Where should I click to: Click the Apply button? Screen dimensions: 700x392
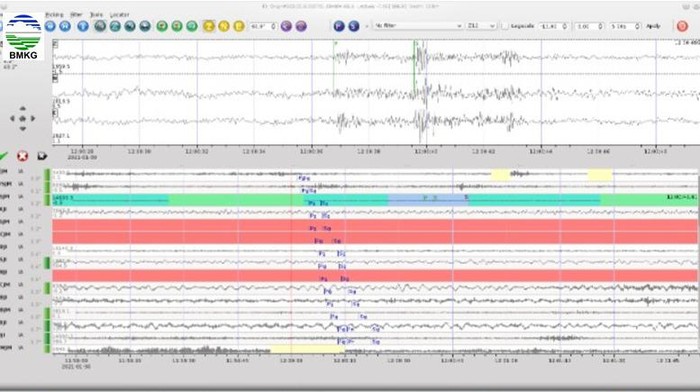pos(653,26)
